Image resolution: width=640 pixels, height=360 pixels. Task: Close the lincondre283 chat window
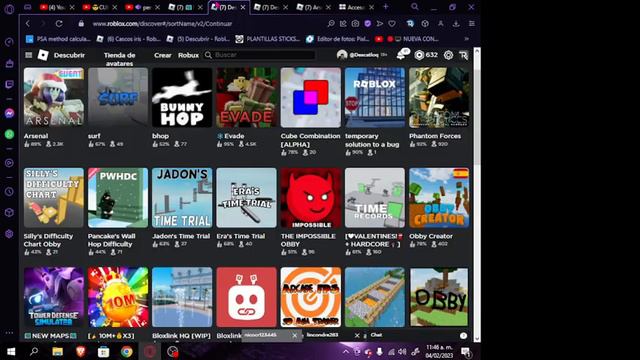pos(357,336)
